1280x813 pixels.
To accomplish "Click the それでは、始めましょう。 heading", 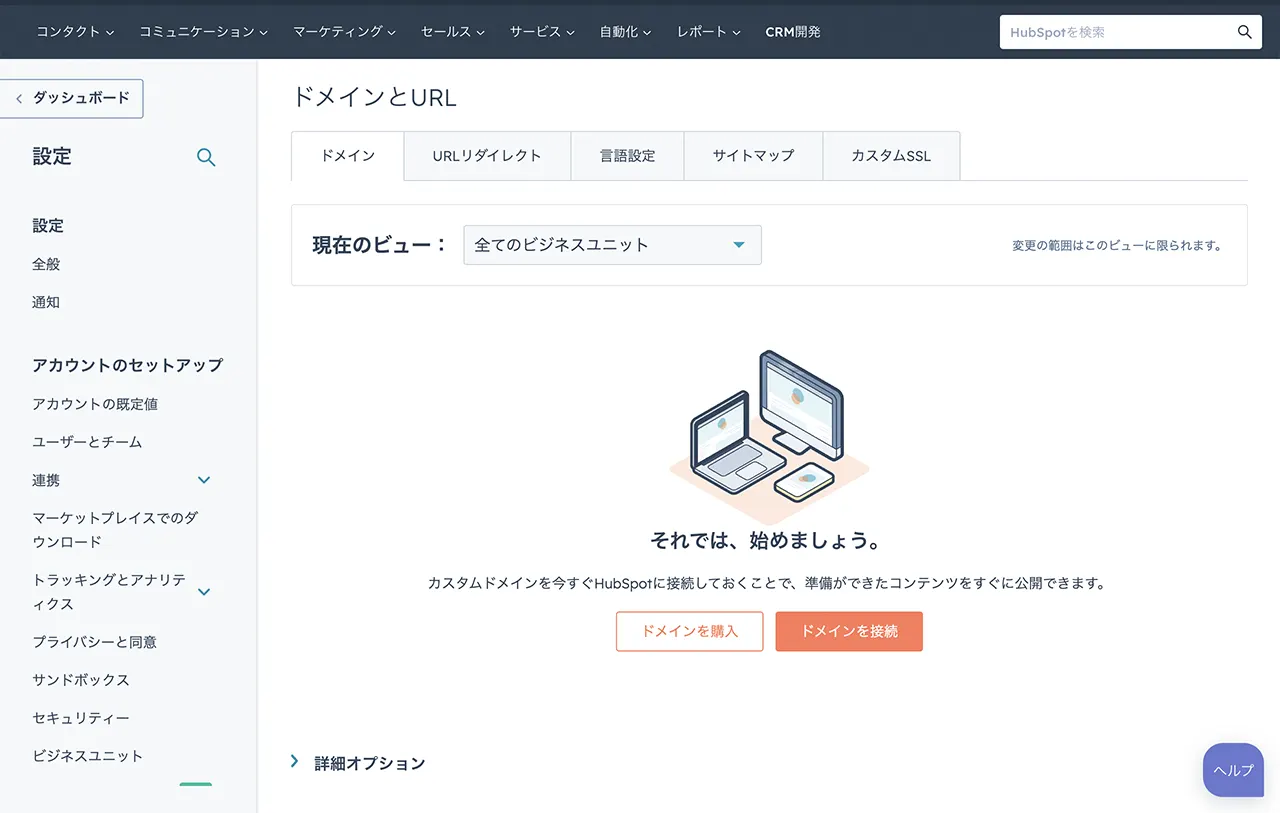I will [768, 541].
